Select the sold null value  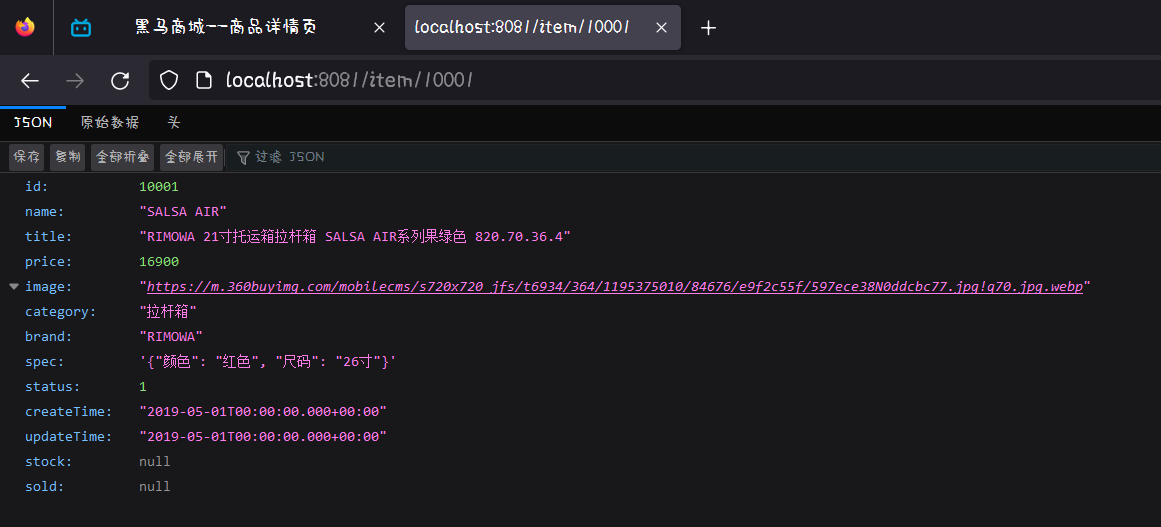tap(155, 487)
